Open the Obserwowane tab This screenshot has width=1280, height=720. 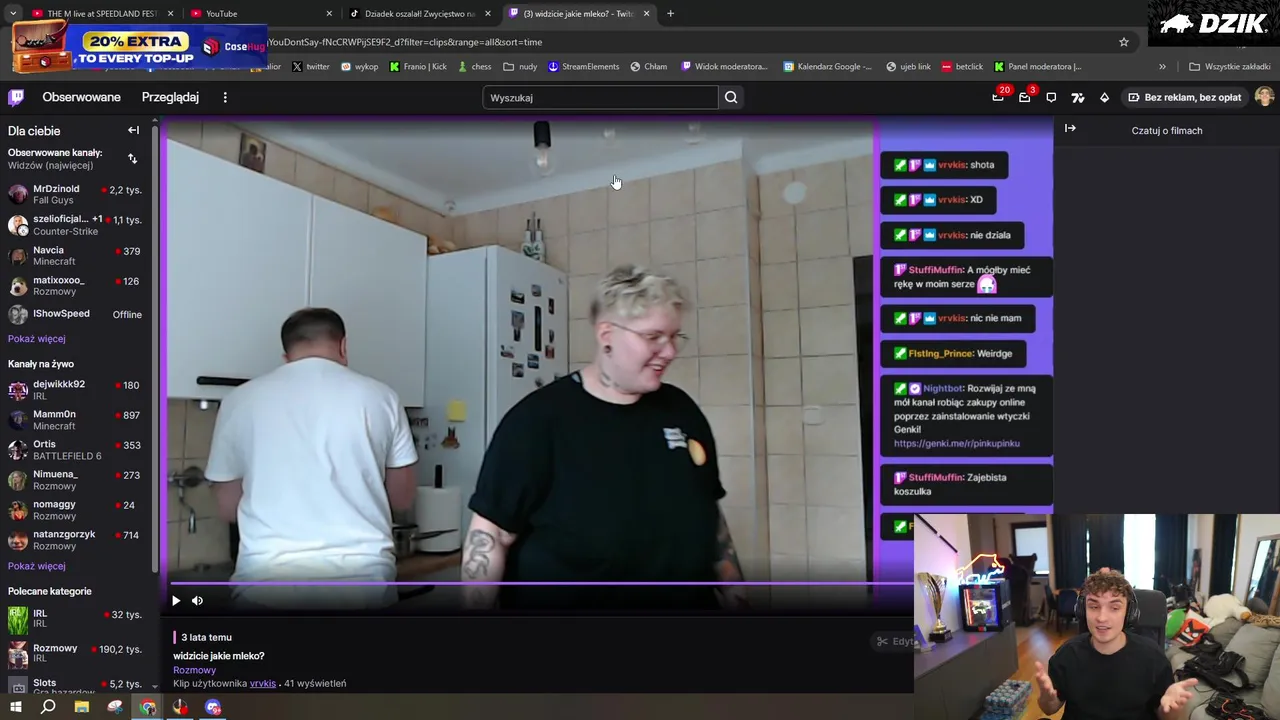(81, 97)
